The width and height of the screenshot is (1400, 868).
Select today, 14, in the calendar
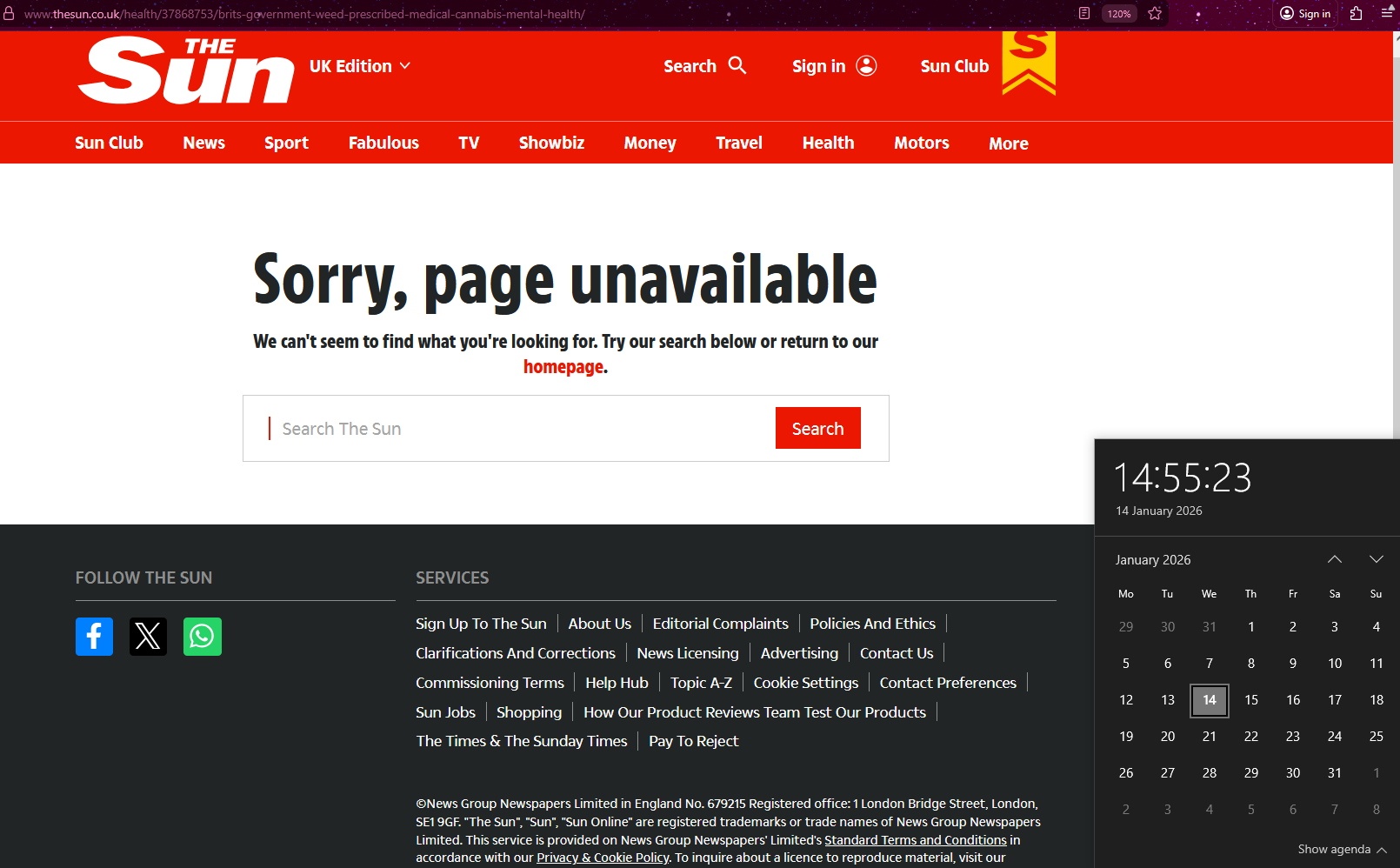(x=1210, y=700)
